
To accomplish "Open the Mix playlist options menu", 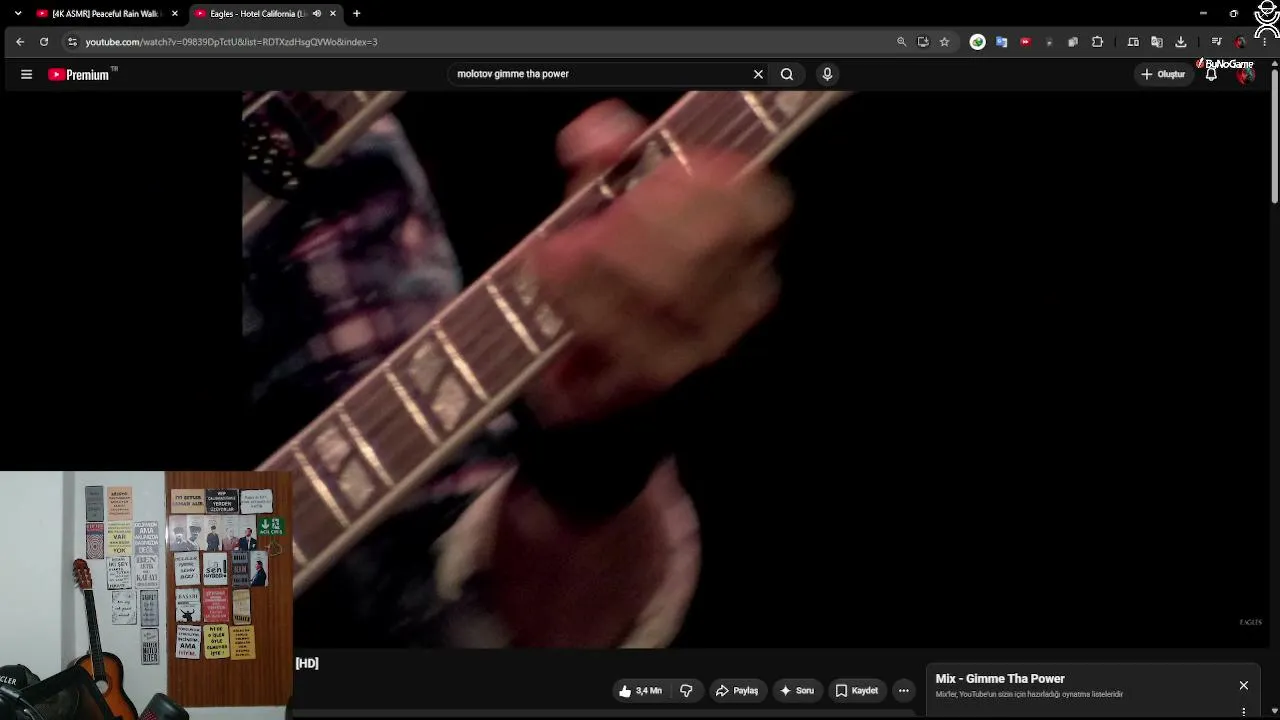I will (x=1244, y=712).
